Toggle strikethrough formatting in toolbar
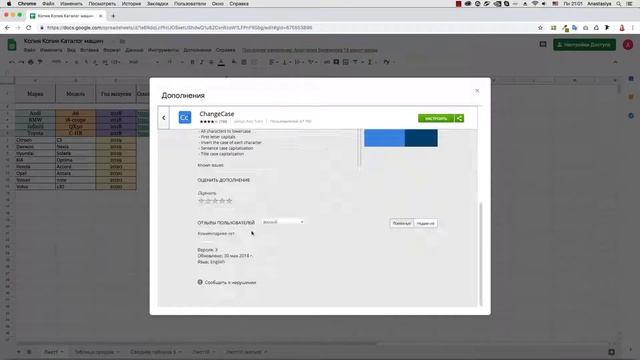This screenshot has width=640, height=360. 211,62
